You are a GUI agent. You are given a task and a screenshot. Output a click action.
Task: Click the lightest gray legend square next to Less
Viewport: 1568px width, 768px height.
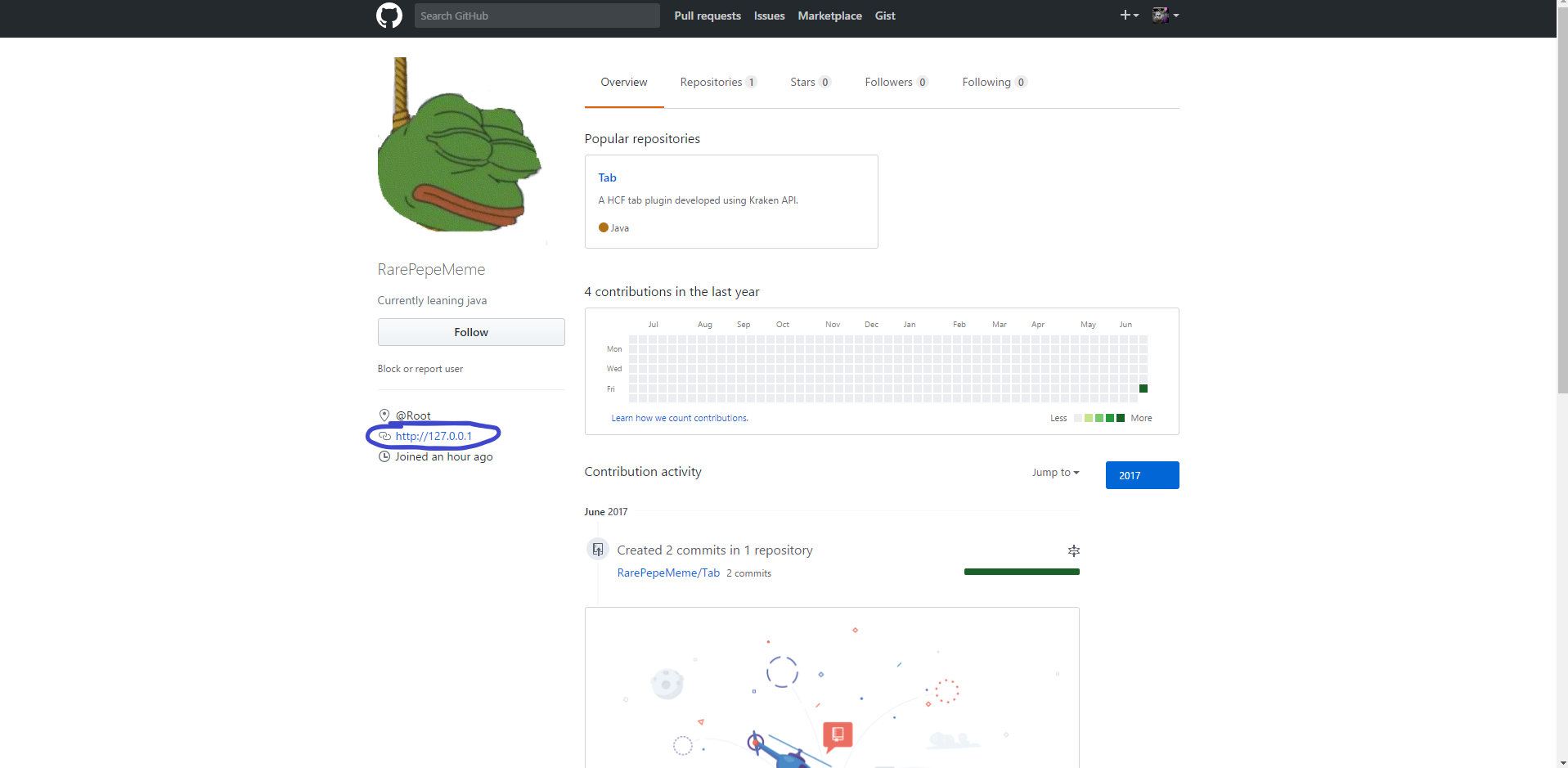(x=1078, y=418)
